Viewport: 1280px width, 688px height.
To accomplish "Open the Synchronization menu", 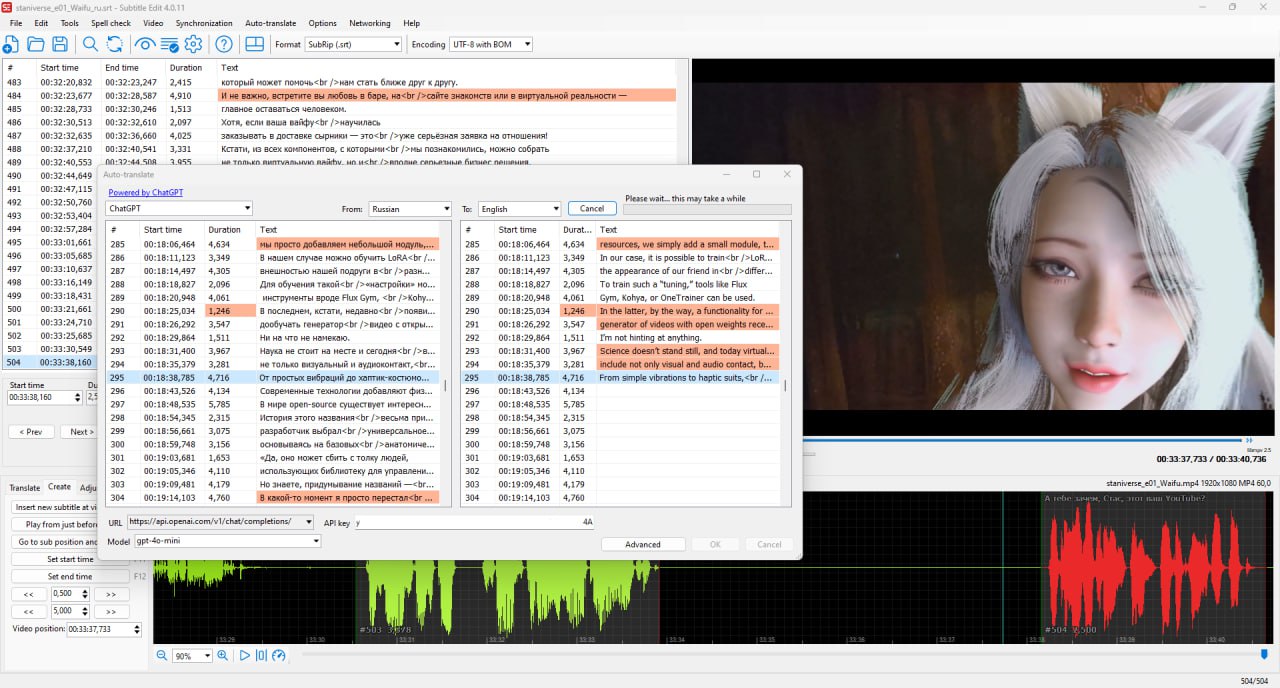I will 203,23.
